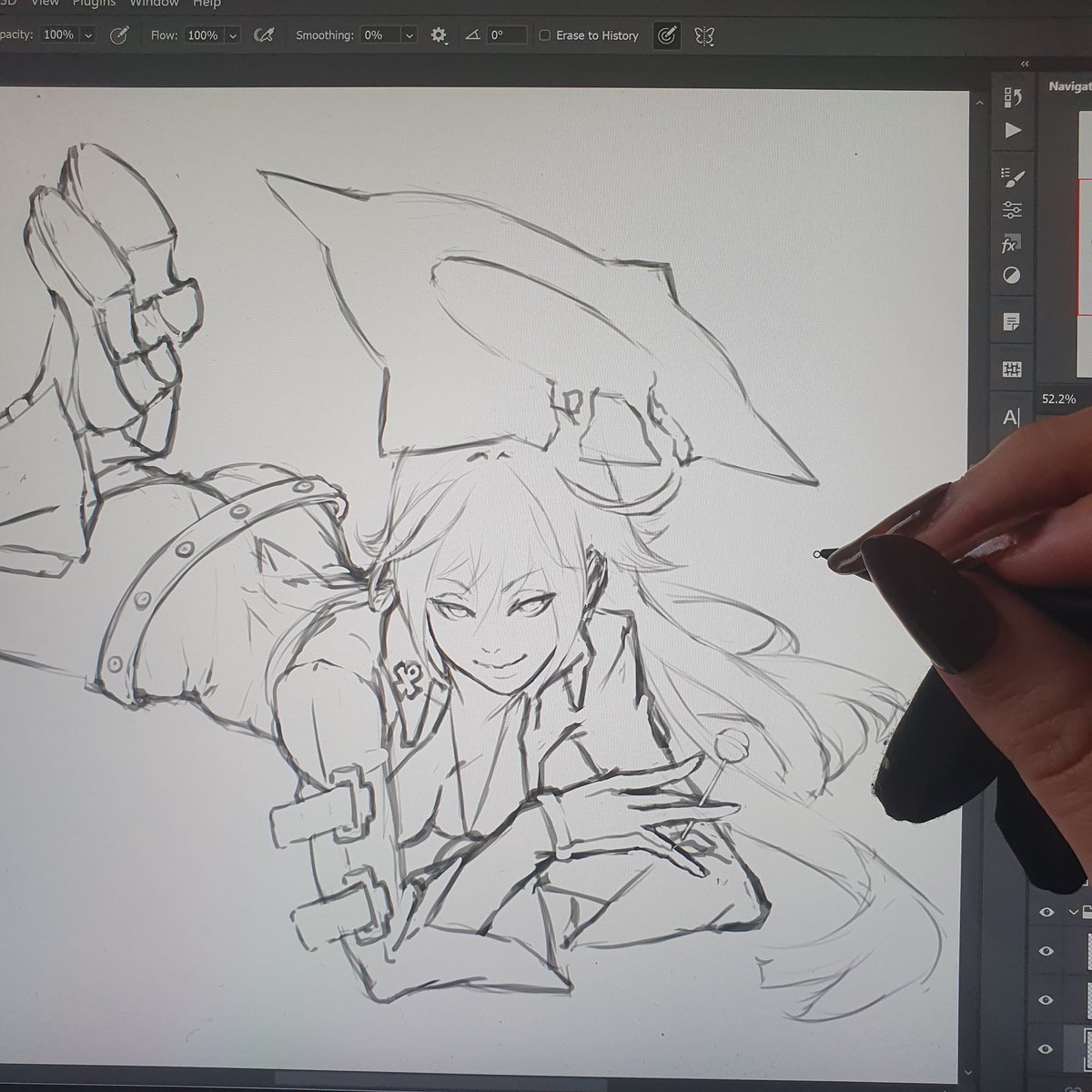
Task: Switch to the Navigator panel tab
Action: click(x=1070, y=86)
